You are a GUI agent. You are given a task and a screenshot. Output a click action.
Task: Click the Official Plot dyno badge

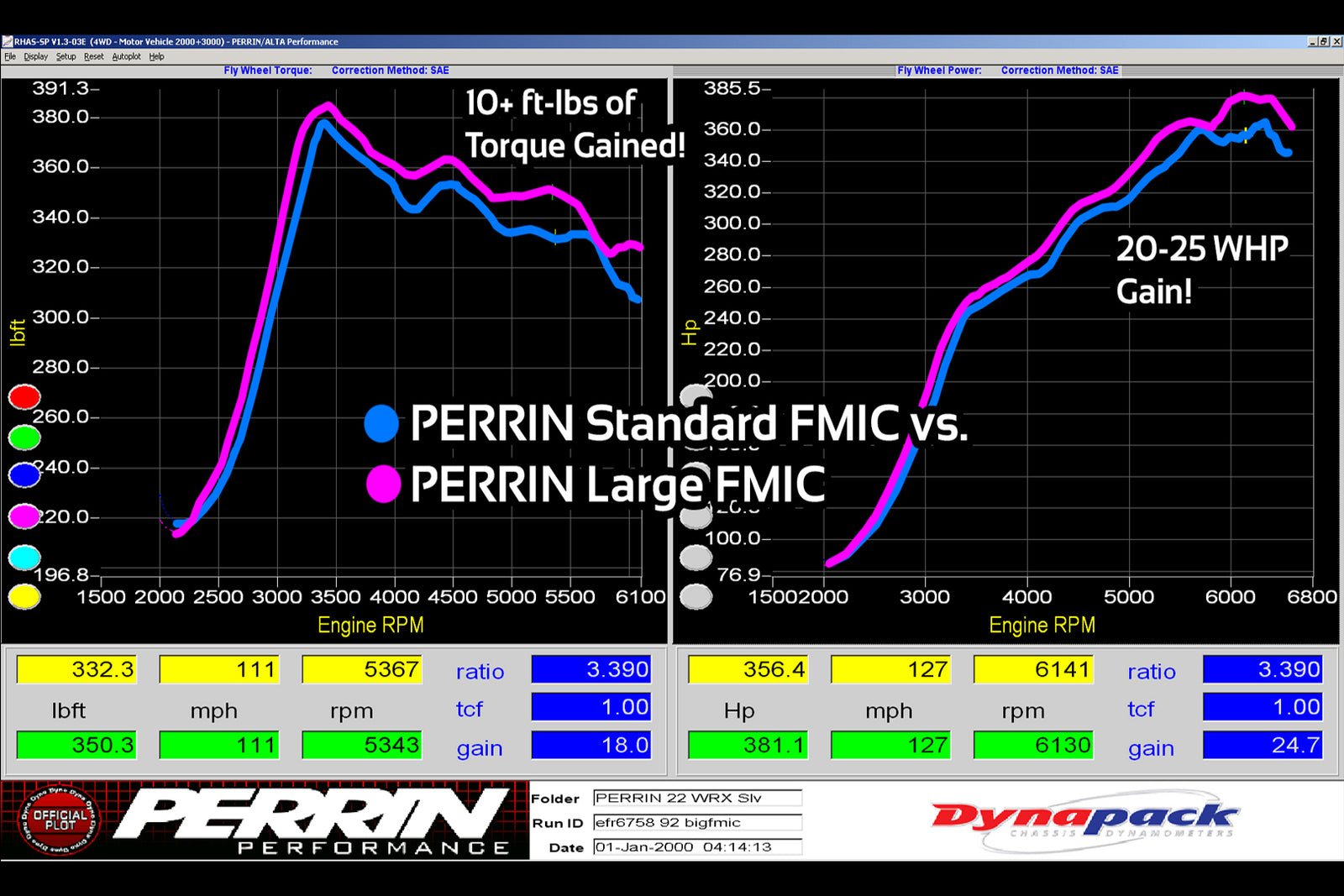click(x=59, y=820)
